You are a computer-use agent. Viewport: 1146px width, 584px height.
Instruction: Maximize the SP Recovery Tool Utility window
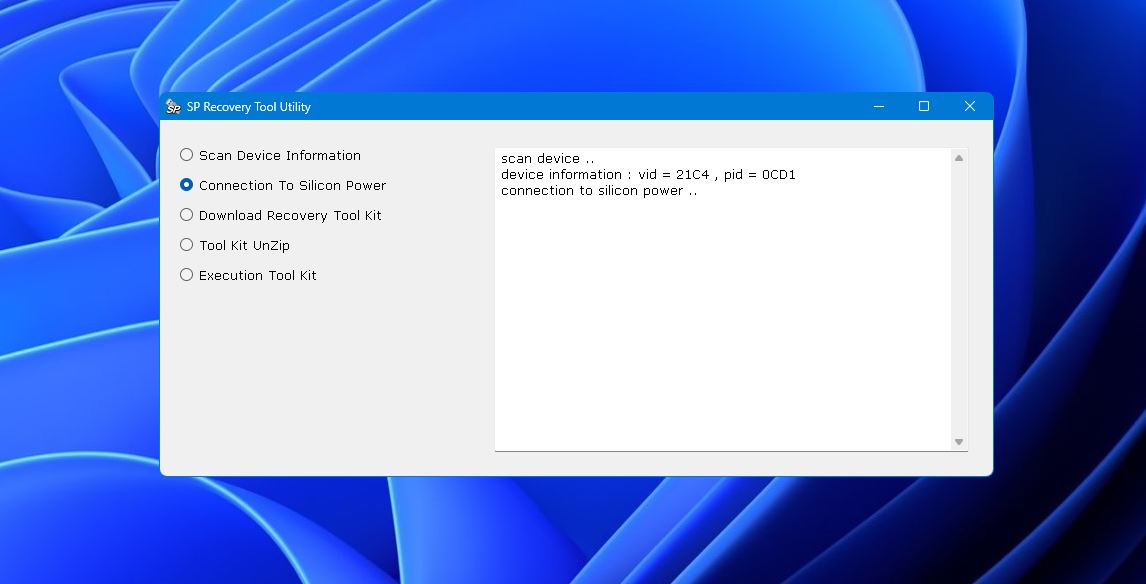pyautogui.click(x=924, y=107)
